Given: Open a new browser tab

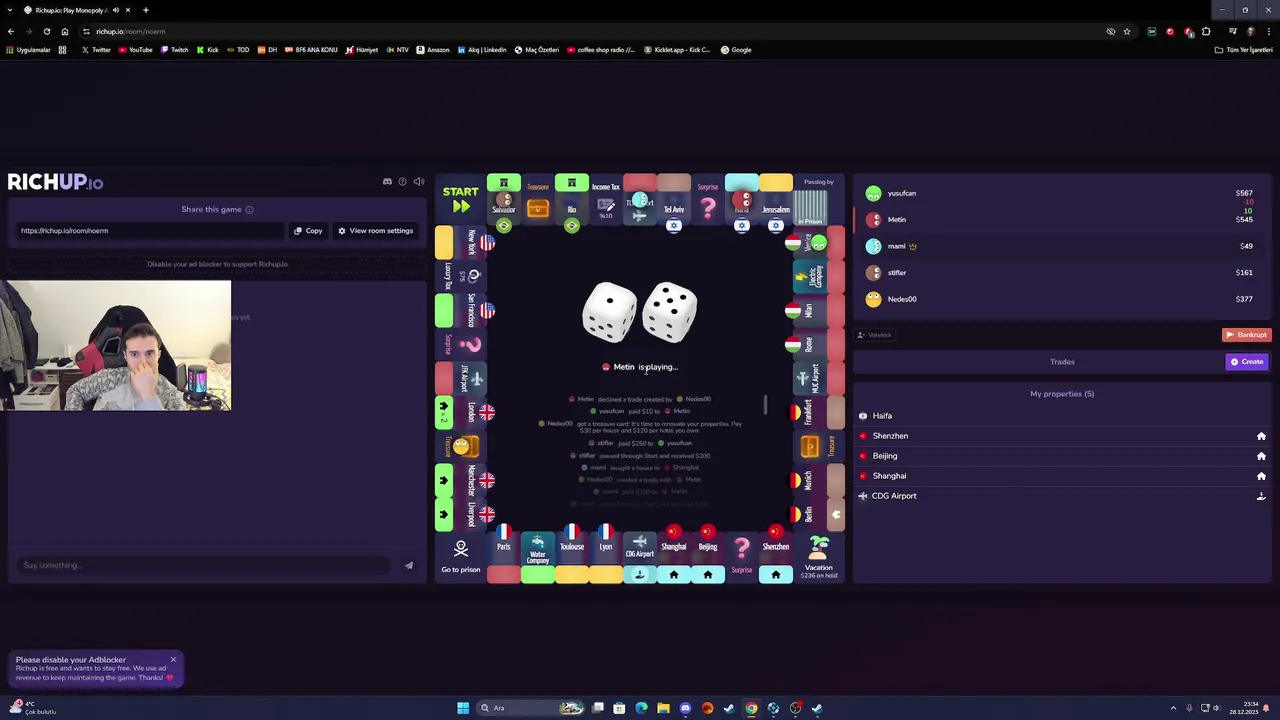Looking at the screenshot, I should click(146, 10).
